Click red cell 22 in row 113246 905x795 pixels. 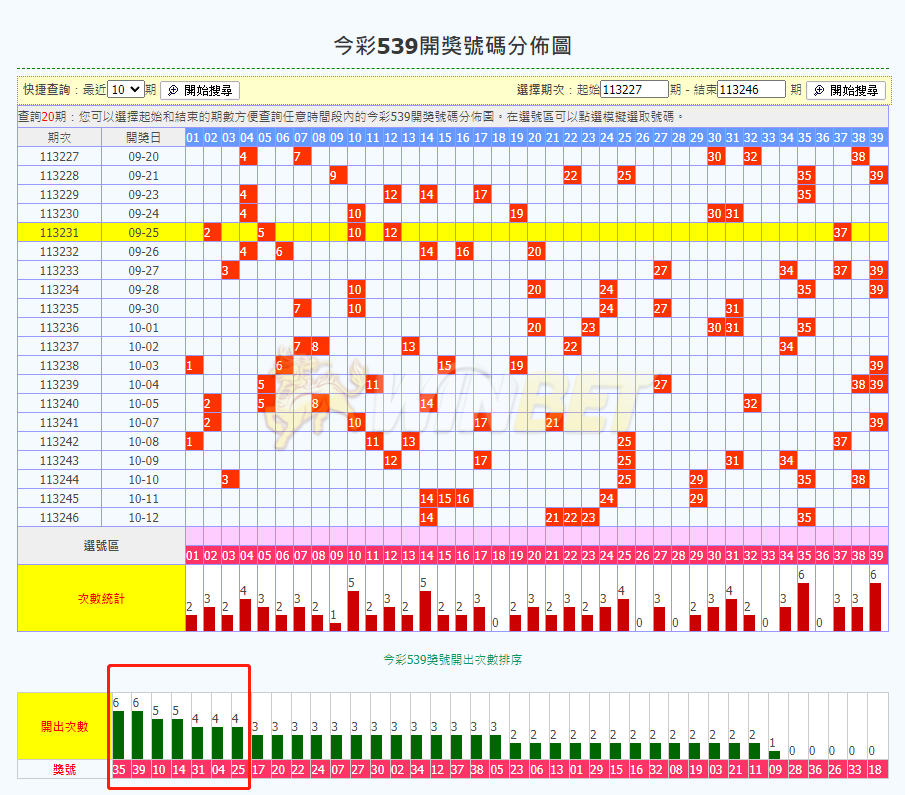(x=571, y=517)
